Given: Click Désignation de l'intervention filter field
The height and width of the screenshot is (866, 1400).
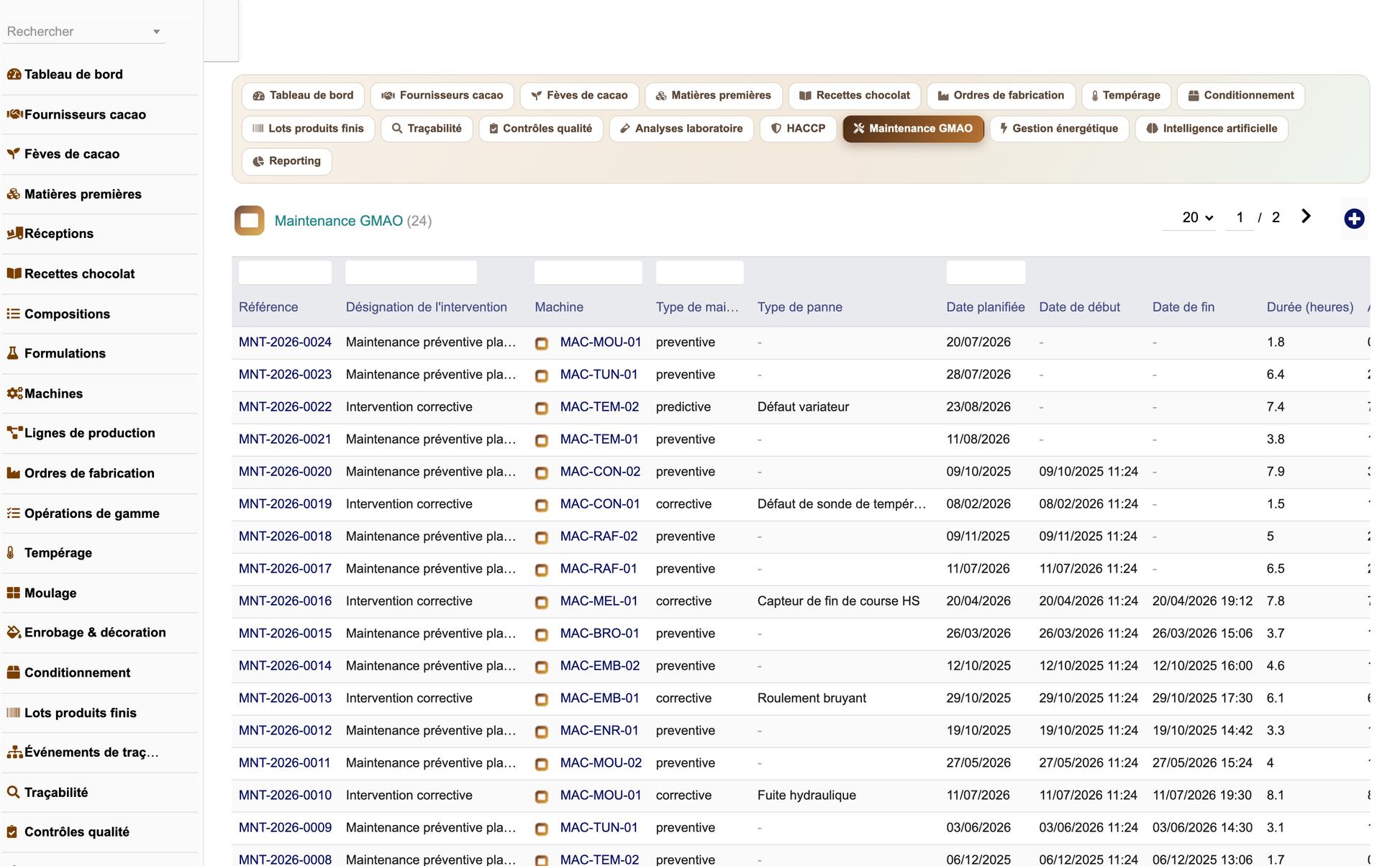Looking at the screenshot, I should 411,273.
